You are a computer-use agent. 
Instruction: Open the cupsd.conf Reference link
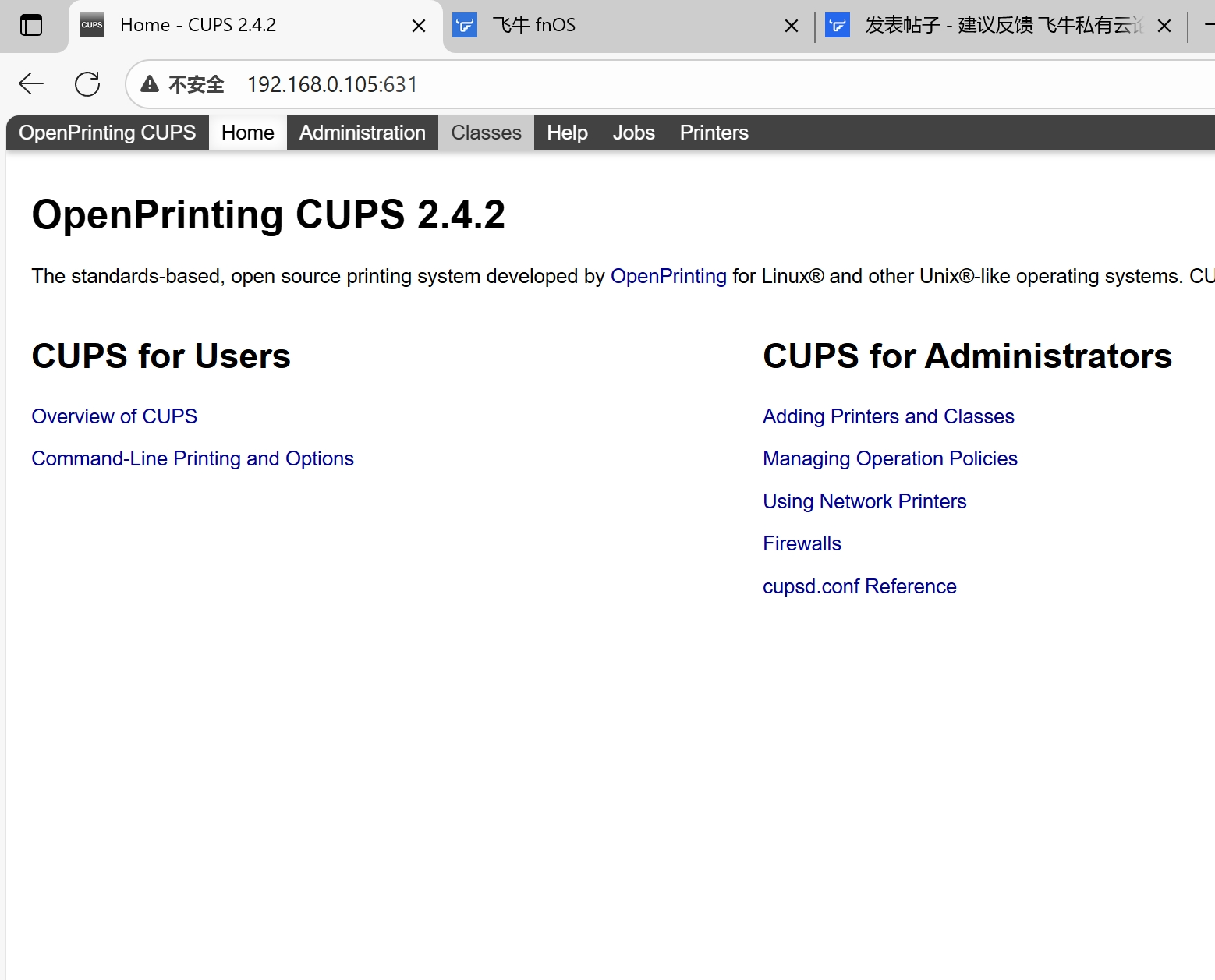point(859,586)
